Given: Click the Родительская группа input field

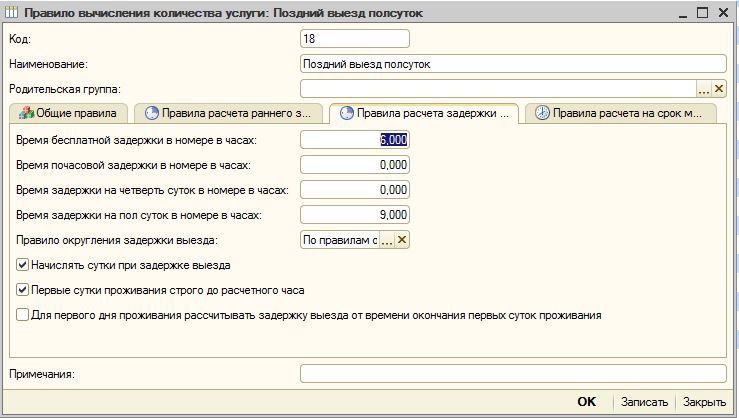Looking at the screenshot, I should pyautogui.click(x=498, y=89).
